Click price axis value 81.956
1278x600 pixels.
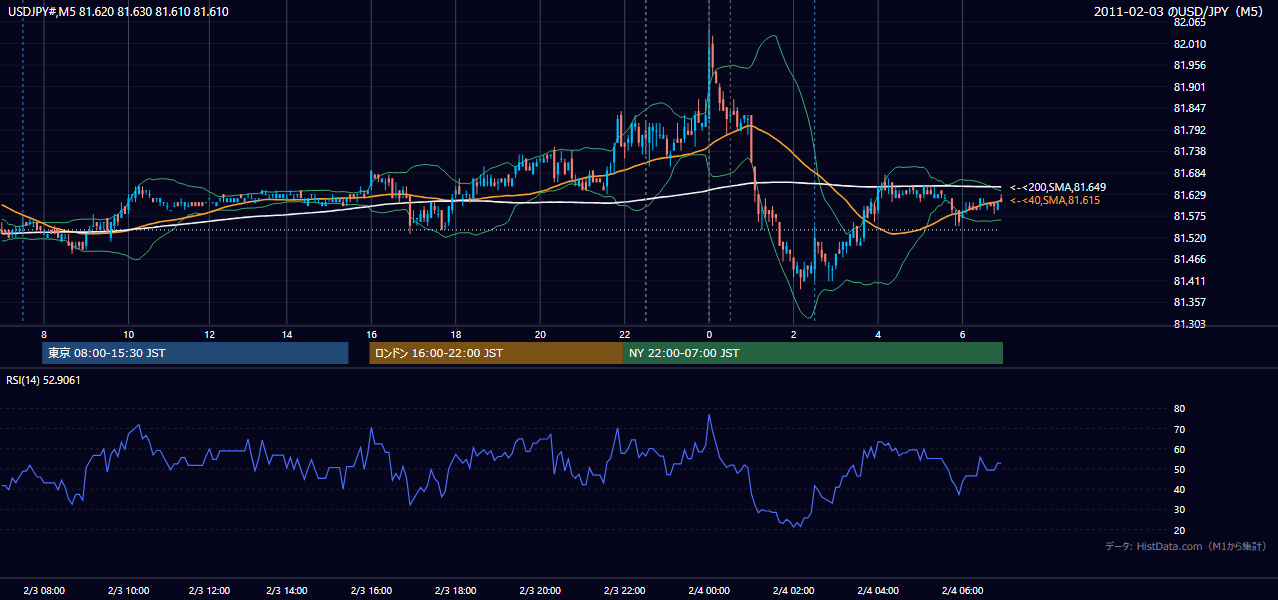1189,65
